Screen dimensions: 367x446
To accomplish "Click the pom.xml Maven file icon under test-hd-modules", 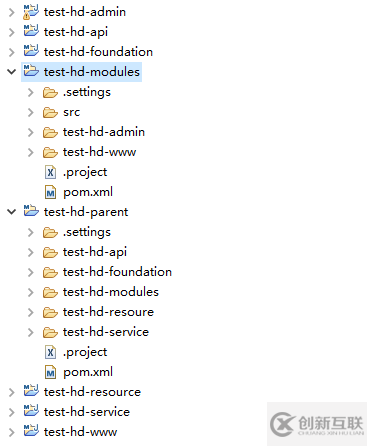I will pos(50,192).
